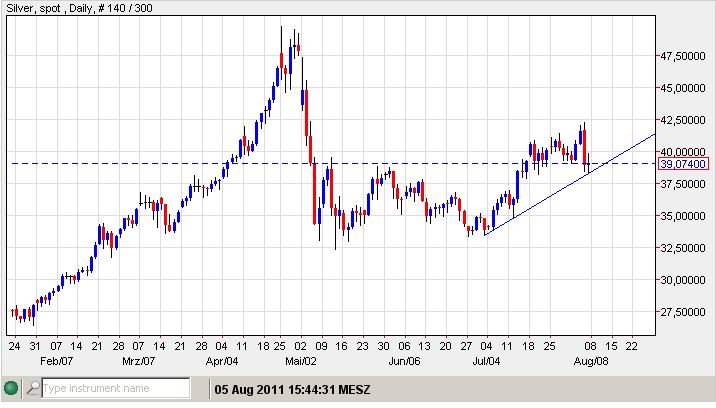Screen dimensions: 716x408
Task: Click the 45,00000 price axis label
Action: coord(683,88)
